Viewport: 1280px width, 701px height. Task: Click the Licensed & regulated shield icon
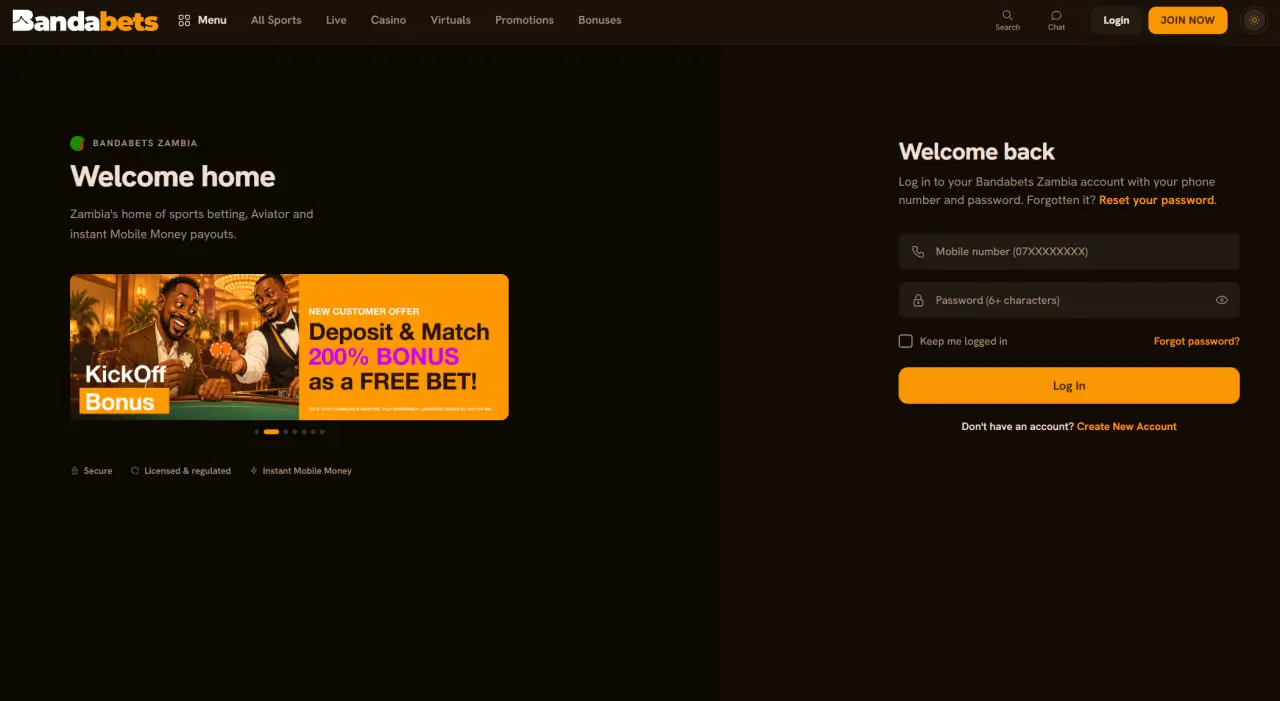[135, 471]
